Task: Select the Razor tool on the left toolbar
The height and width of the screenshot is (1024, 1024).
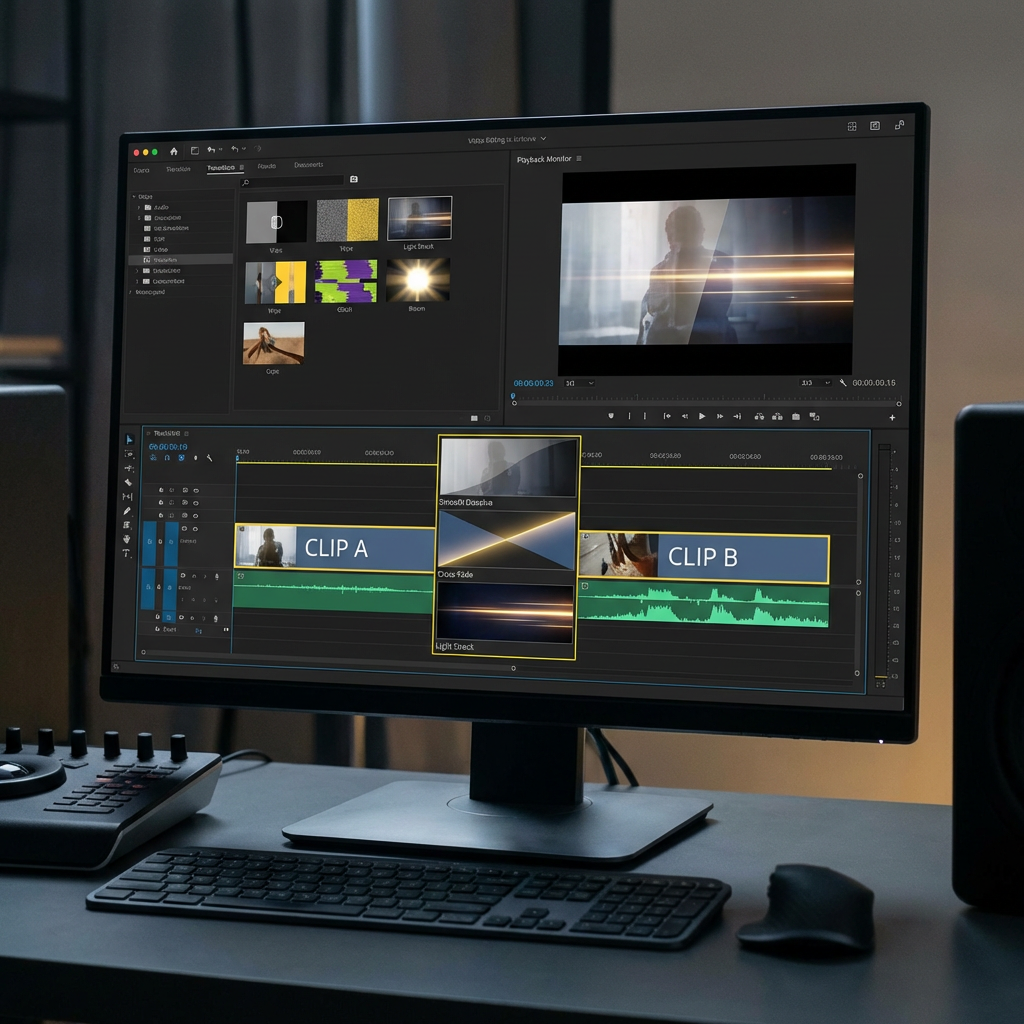Action: pyautogui.click(x=128, y=481)
